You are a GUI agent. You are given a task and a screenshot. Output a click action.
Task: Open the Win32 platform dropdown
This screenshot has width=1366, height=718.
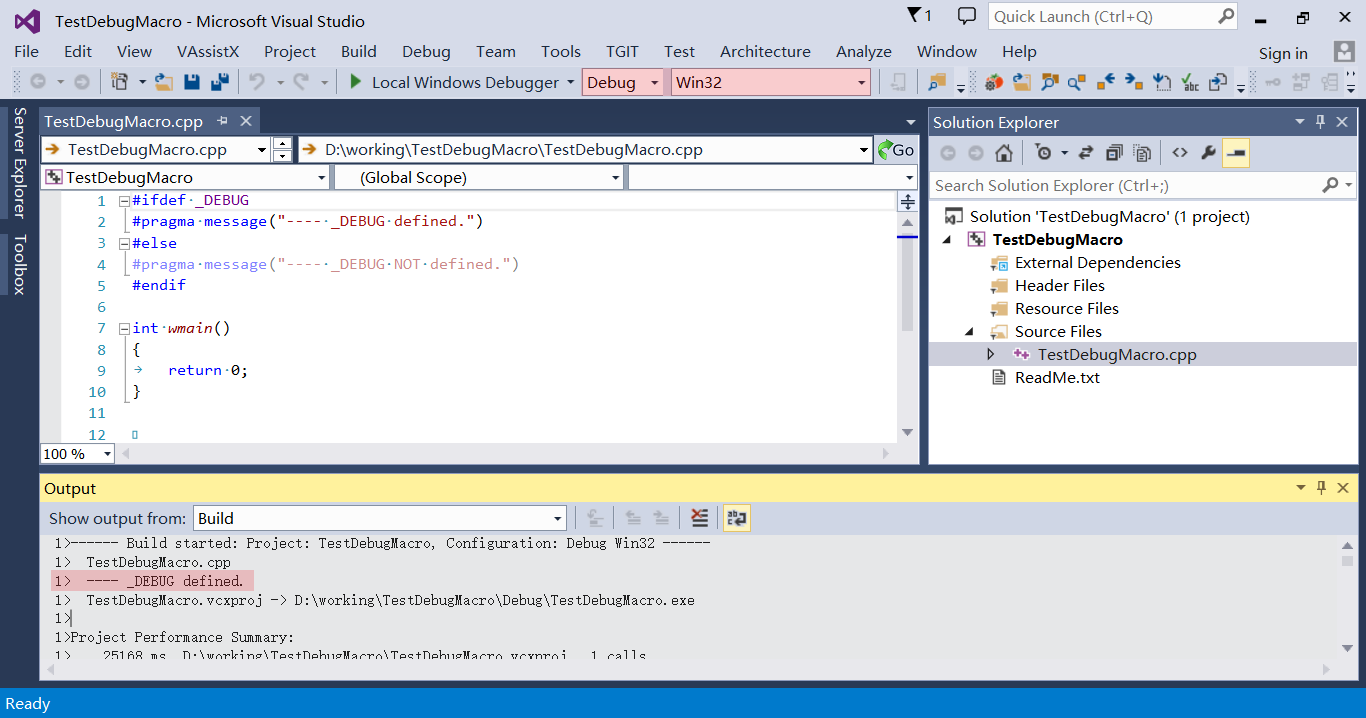coord(770,82)
